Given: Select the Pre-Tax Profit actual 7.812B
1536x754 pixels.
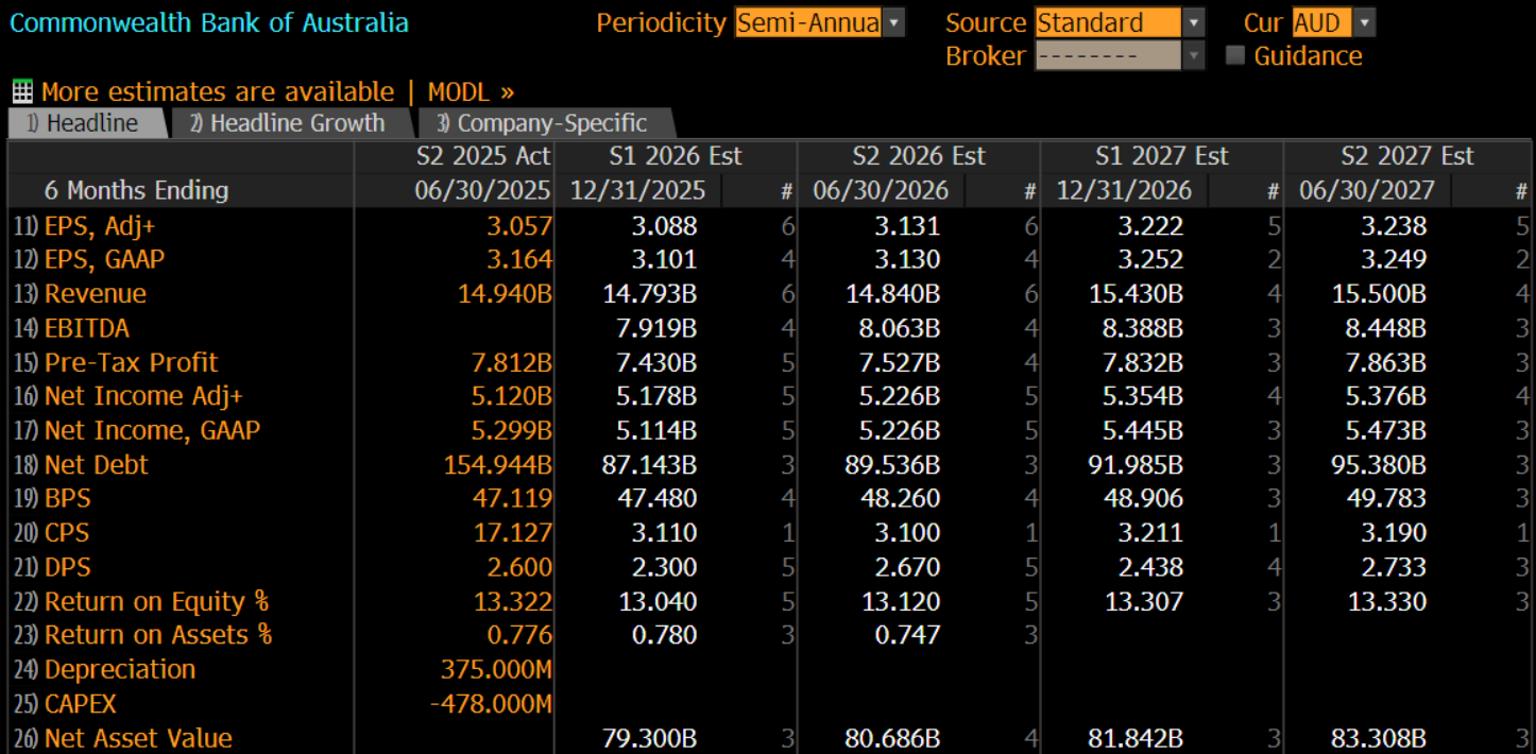Looking at the screenshot, I should point(511,362).
